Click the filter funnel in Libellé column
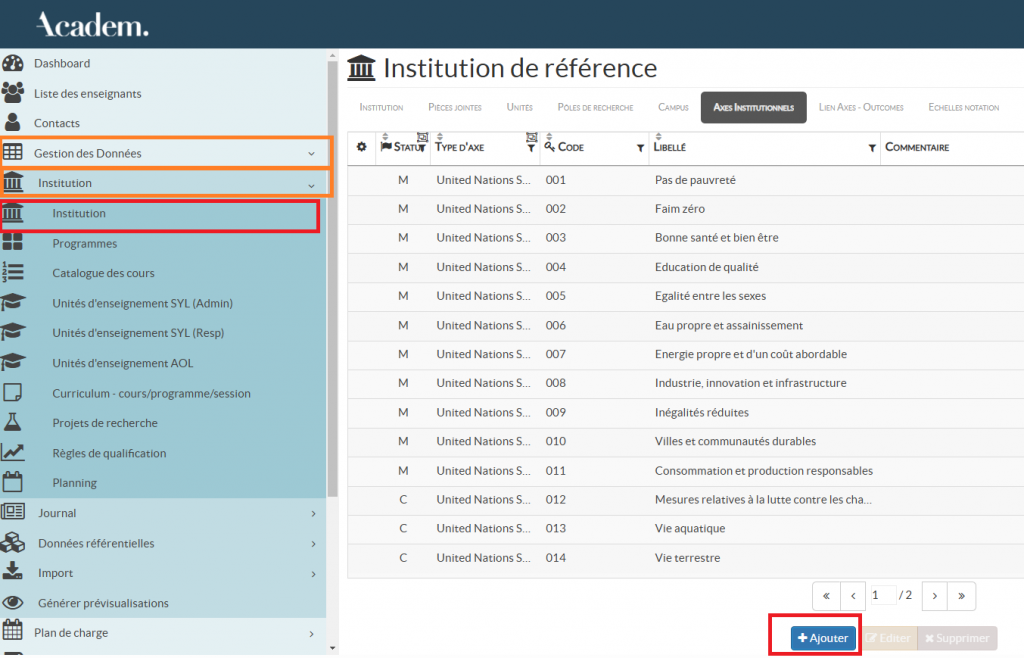 click(x=871, y=148)
